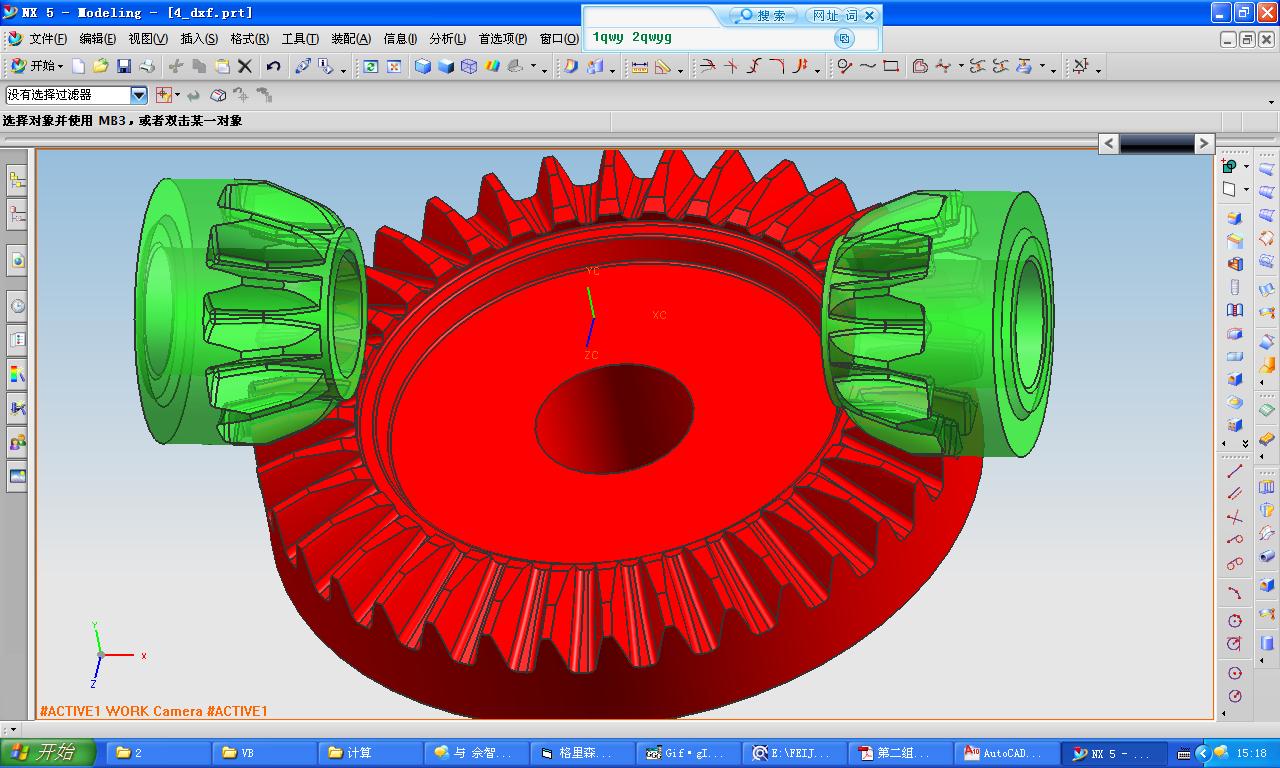The image size is (1280, 768).
Task: Open the 信息(I) menu
Action: [x=400, y=39]
